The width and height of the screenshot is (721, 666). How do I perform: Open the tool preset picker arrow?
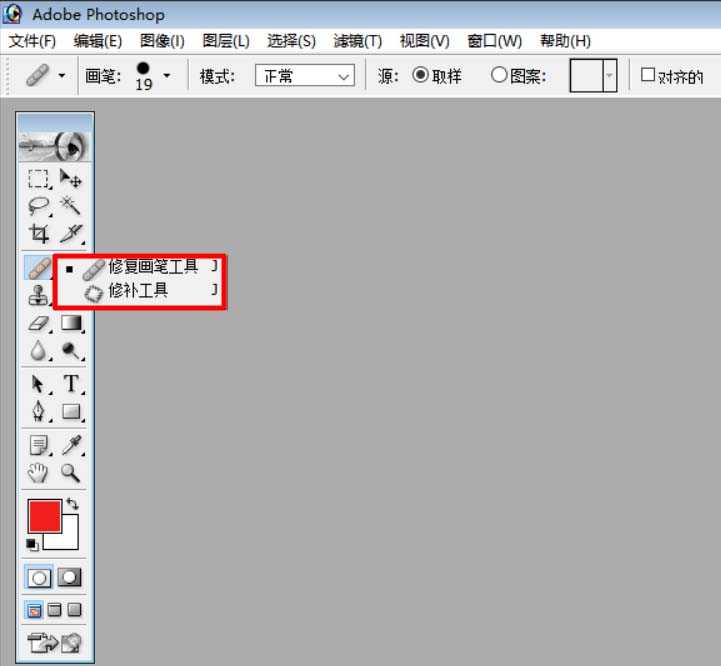pyautogui.click(x=62, y=75)
